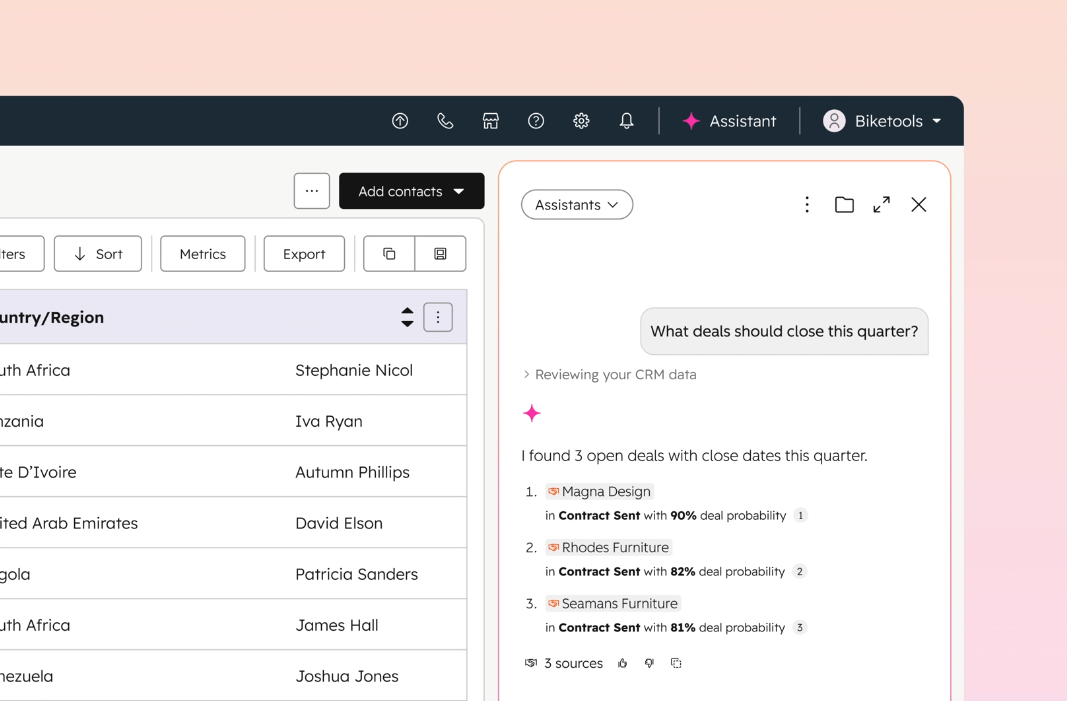Image resolution: width=1067 pixels, height=701 pixels.
Task: Open the Metrics button
Action: click(x=203, y=254)
